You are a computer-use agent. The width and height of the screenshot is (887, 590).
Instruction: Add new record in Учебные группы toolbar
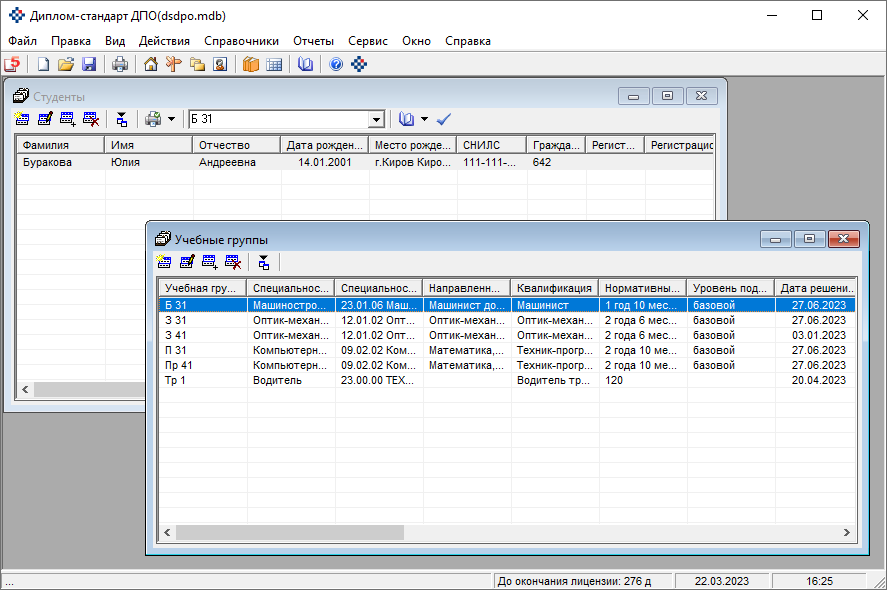click(165, 262)
